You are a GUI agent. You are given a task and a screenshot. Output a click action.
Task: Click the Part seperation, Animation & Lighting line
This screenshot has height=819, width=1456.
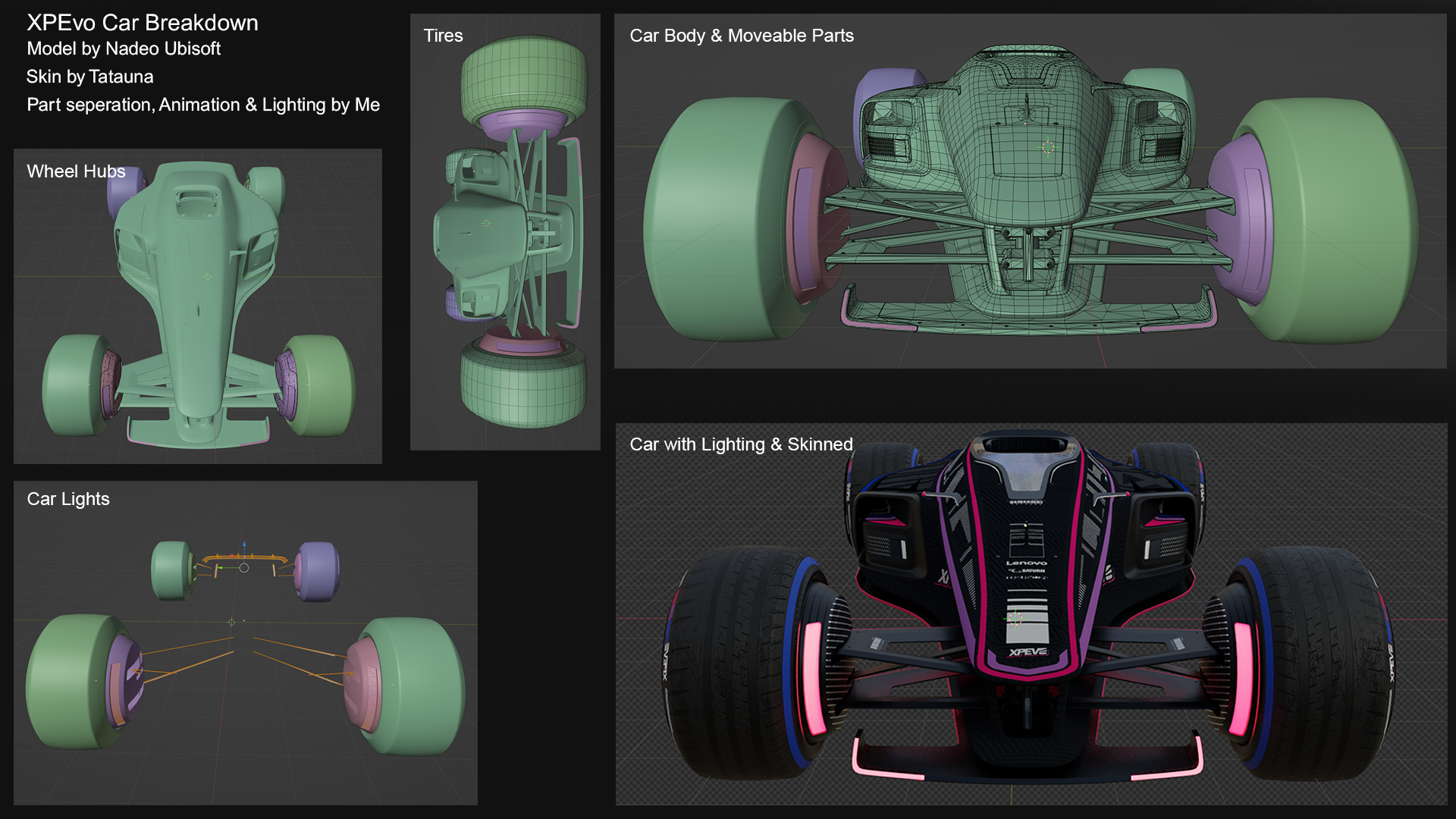click(x=203, y=105)
